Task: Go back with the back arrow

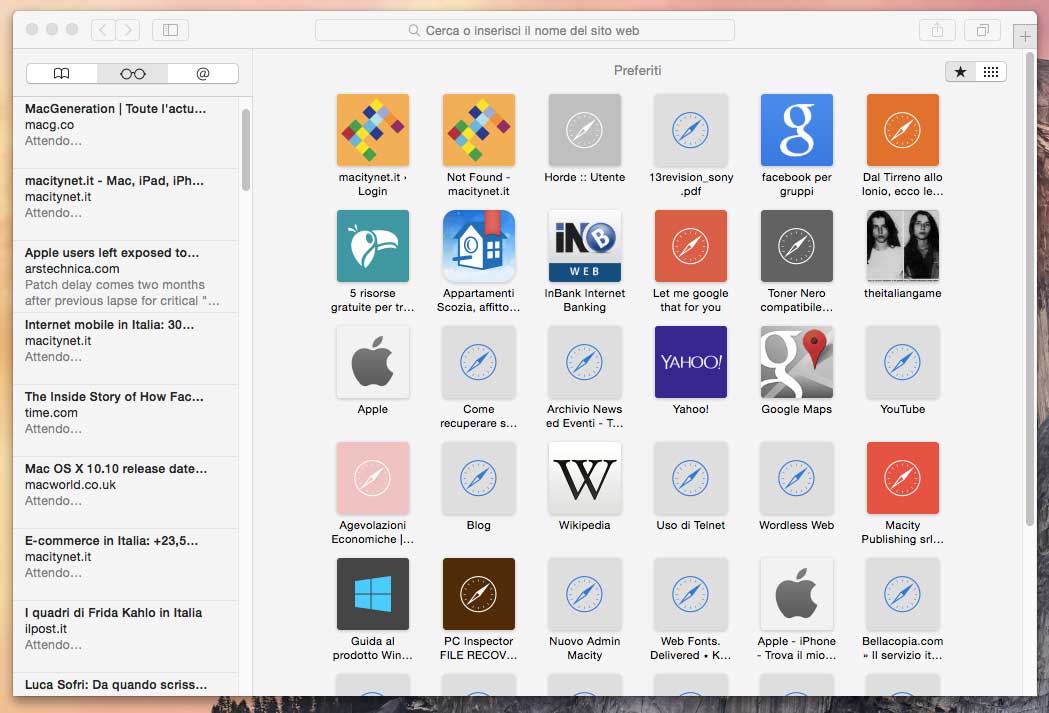Action: (x=103, y=30)
